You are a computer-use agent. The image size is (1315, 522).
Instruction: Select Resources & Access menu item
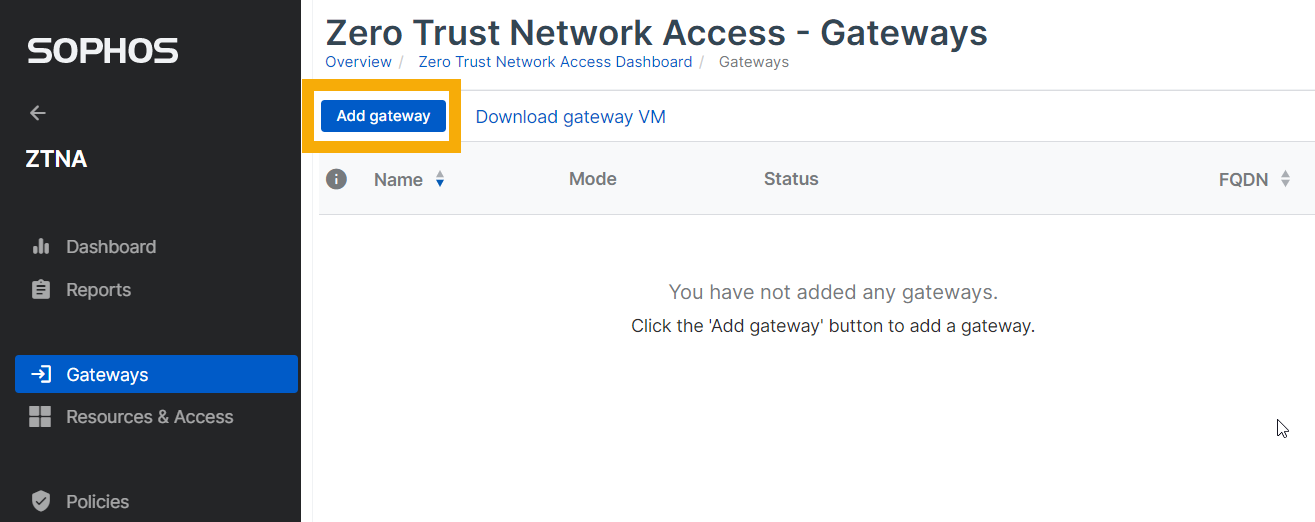click(x=149, y=417)
